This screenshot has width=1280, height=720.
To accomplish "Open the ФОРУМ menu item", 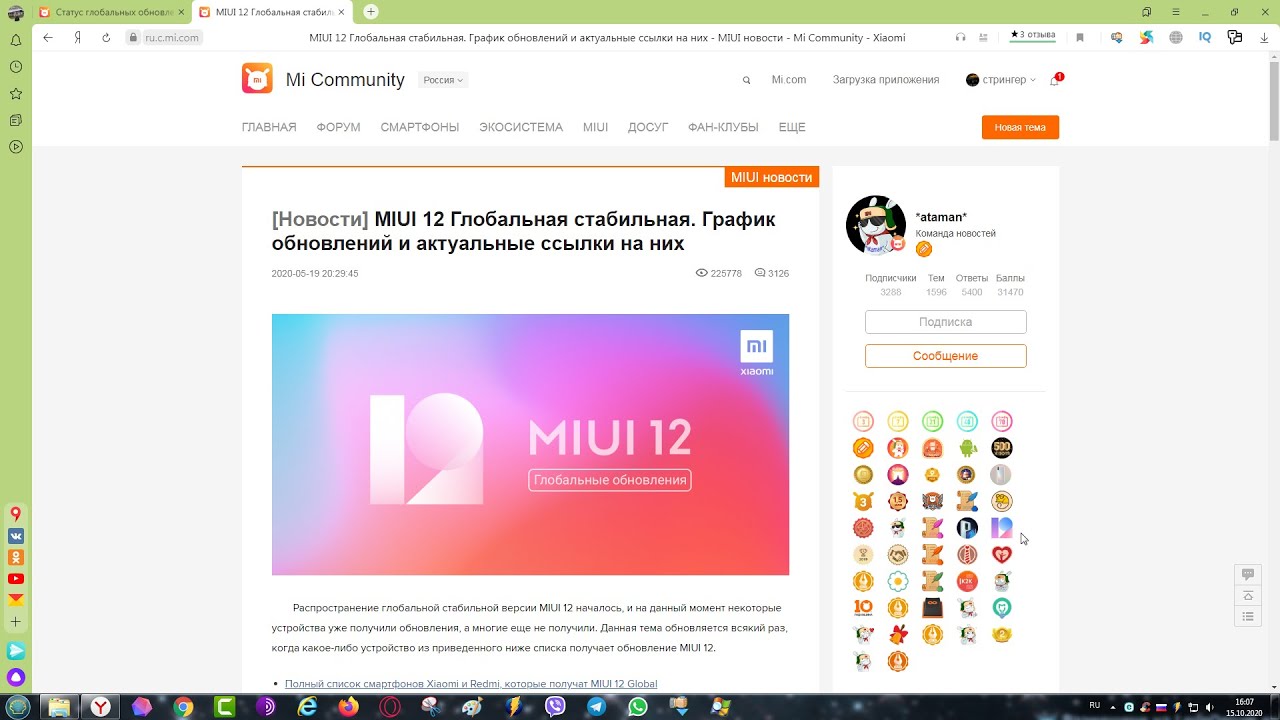I will (x=338, y=127).
